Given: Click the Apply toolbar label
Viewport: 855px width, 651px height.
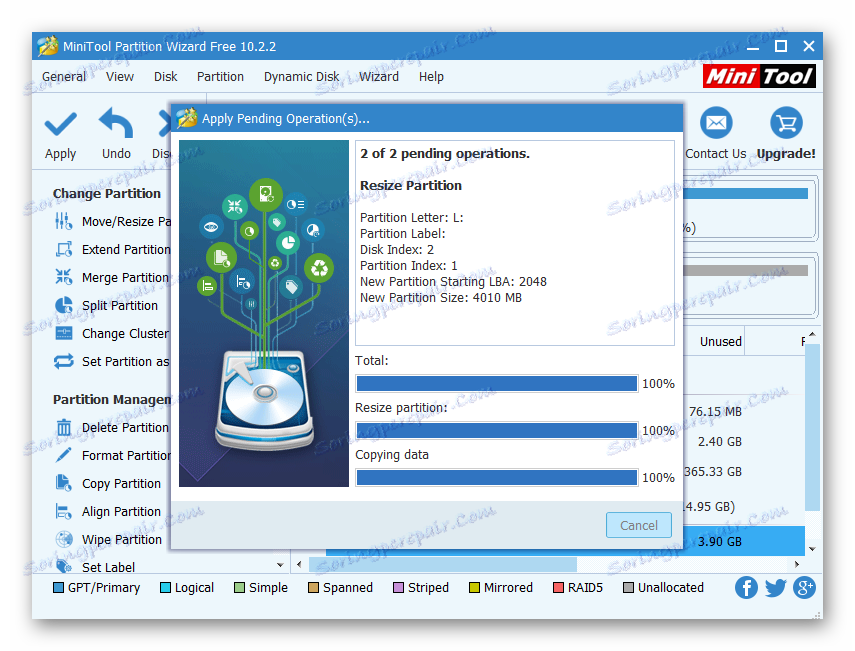Looking at the screenshot, I should pyautogui.click(x=60, y=154).
